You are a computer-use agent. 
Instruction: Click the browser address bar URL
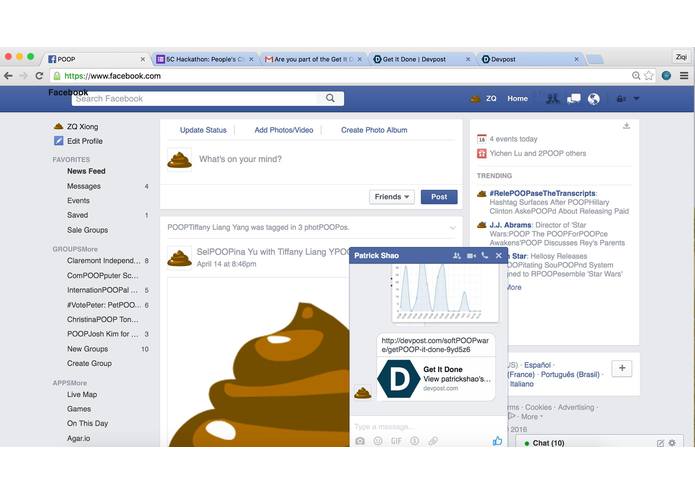coord(113,76)
